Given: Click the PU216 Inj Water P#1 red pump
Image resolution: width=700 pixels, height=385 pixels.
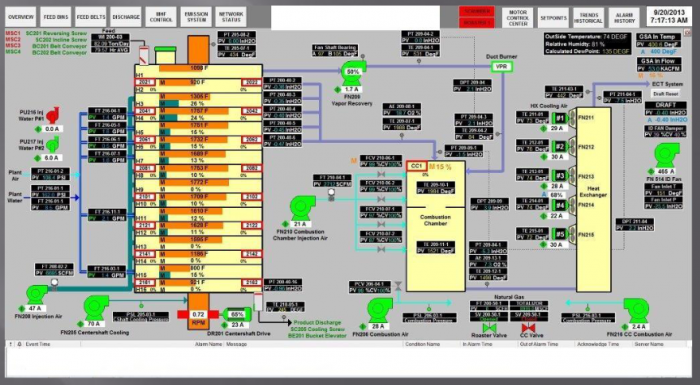Looking at the screenshot, I should (x=53, y=115).
